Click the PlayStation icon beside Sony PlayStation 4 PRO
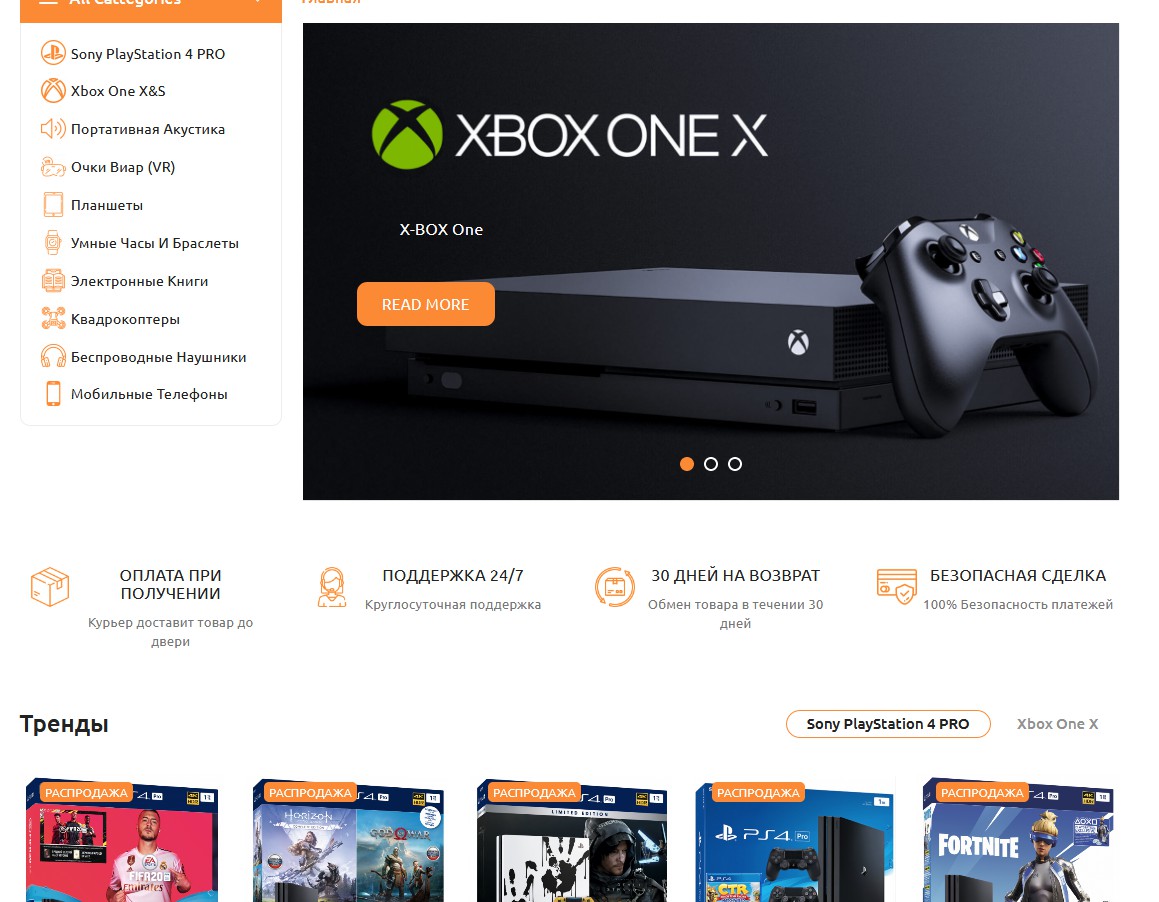The height and width of the screenshot is (902, 1159). pos(53,53)
